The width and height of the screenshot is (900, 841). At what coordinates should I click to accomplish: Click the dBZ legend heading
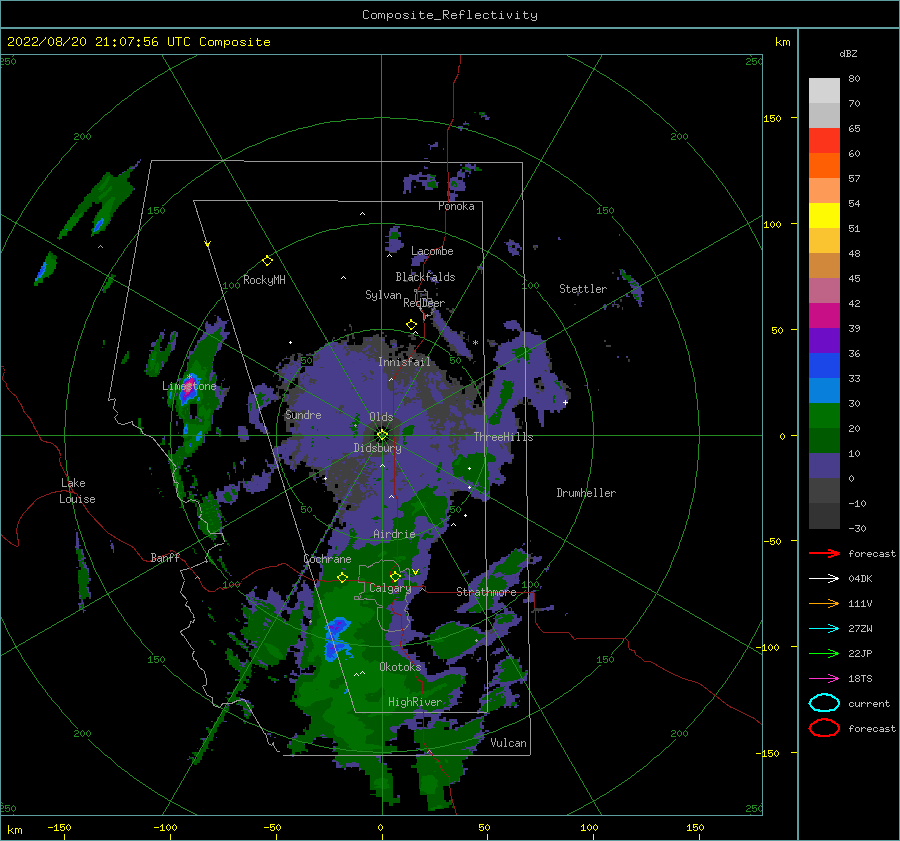[x=848, y=53]
